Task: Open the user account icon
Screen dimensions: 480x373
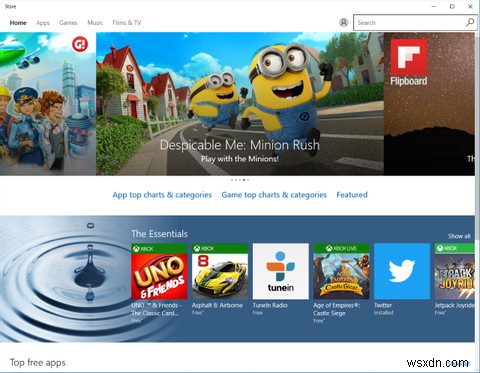Action: click(344, 22)
